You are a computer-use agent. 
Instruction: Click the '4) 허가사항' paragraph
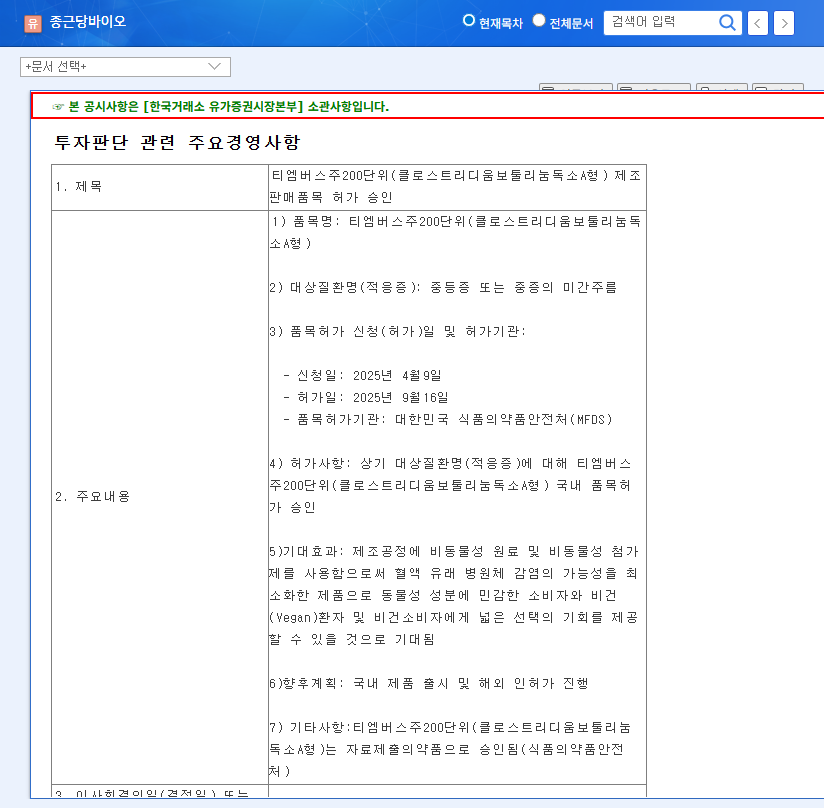point(450,485)
